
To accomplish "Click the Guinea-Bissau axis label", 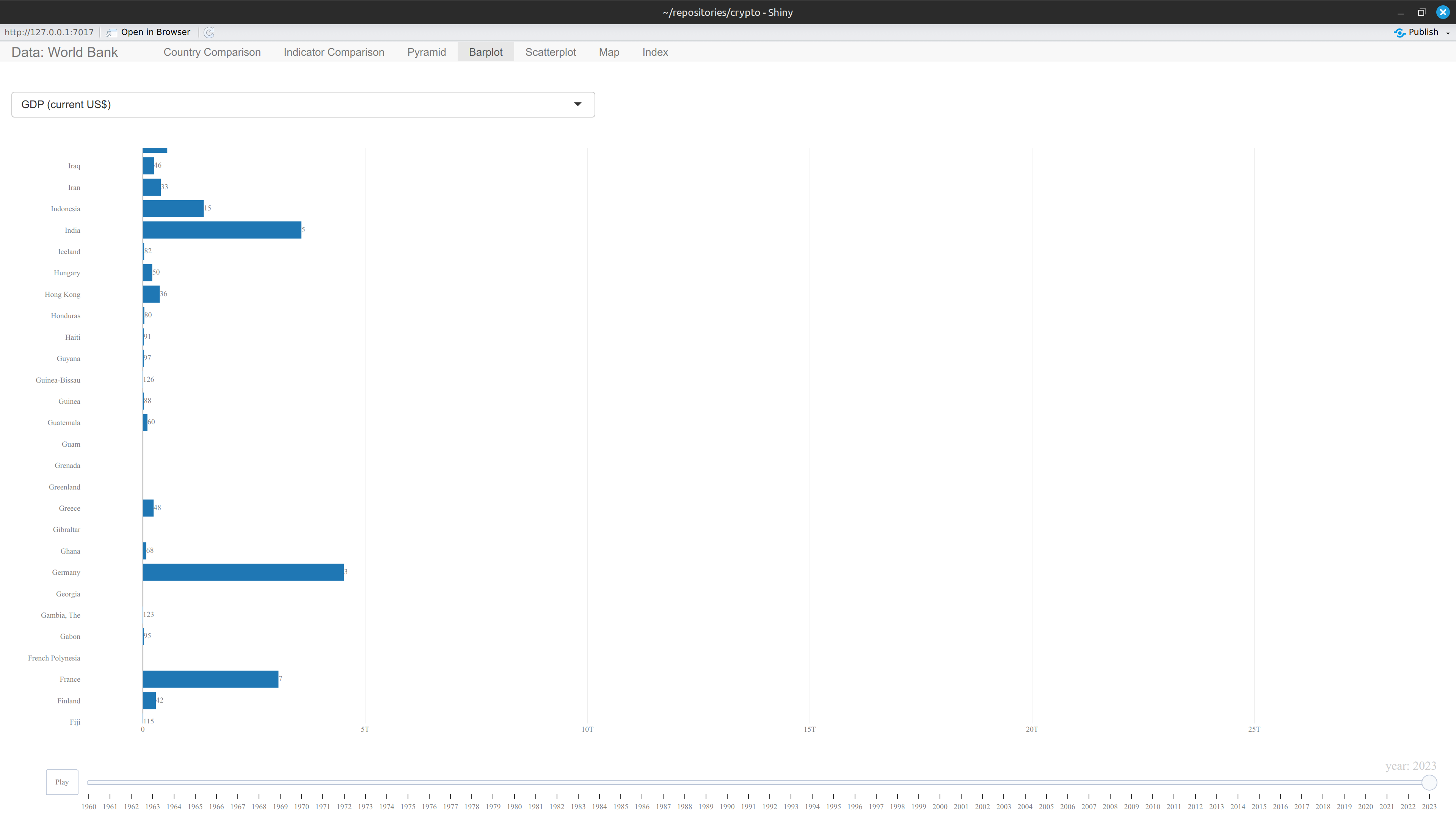I will (58, 380).
